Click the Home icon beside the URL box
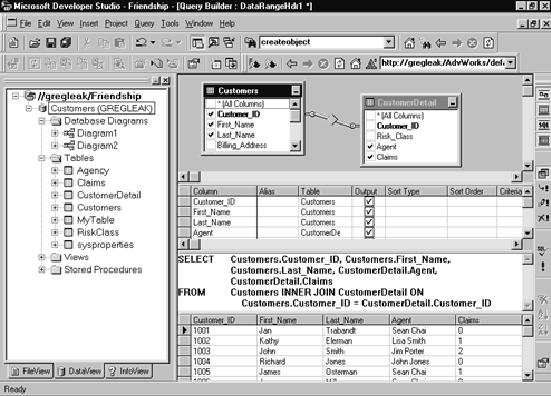The height and width of the screenshot is (396, 551). tap(355, 64)
